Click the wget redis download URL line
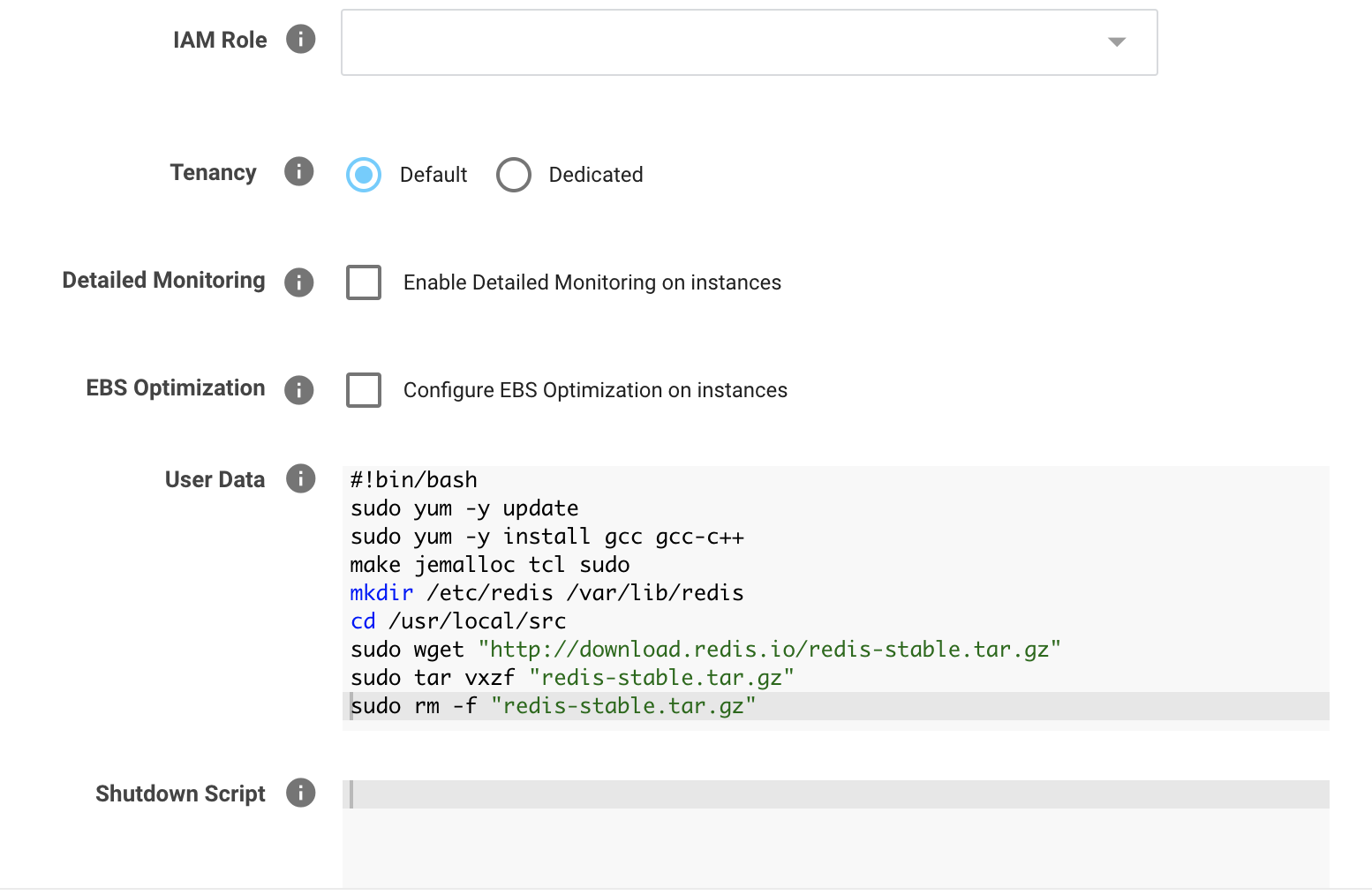The image size is (1372, 895). (768, 650)
